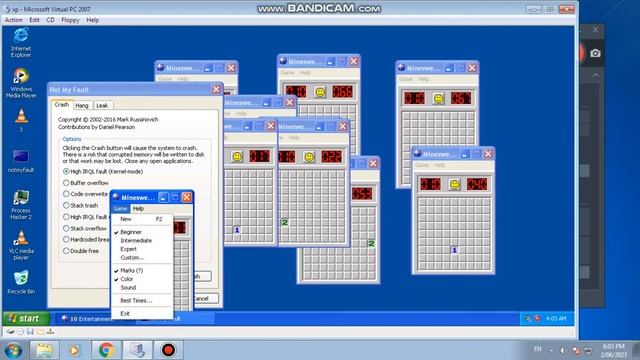Click the Windows XP start button

pos(26,318)
